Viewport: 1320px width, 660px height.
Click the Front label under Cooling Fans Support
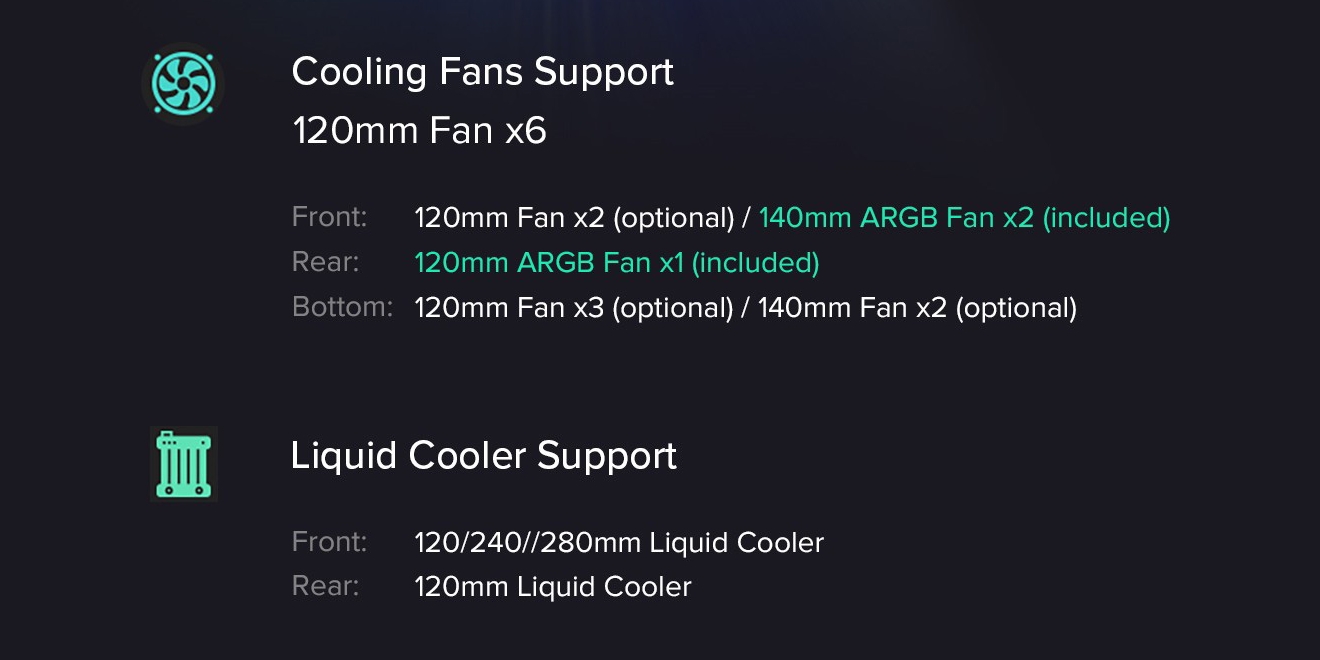[329, 217]
